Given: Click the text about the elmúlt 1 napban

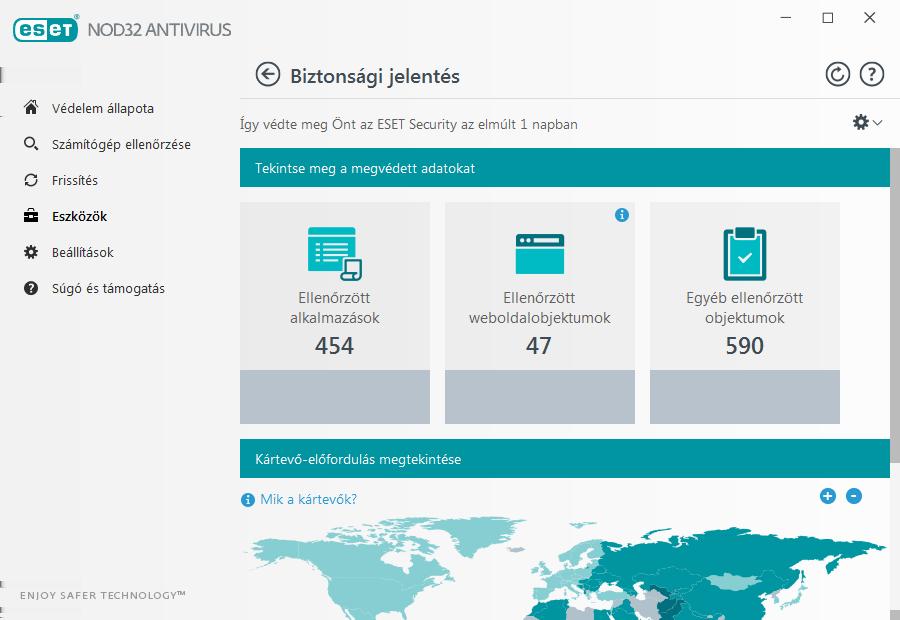Looking at the screenshot, I should coord(409,124).
